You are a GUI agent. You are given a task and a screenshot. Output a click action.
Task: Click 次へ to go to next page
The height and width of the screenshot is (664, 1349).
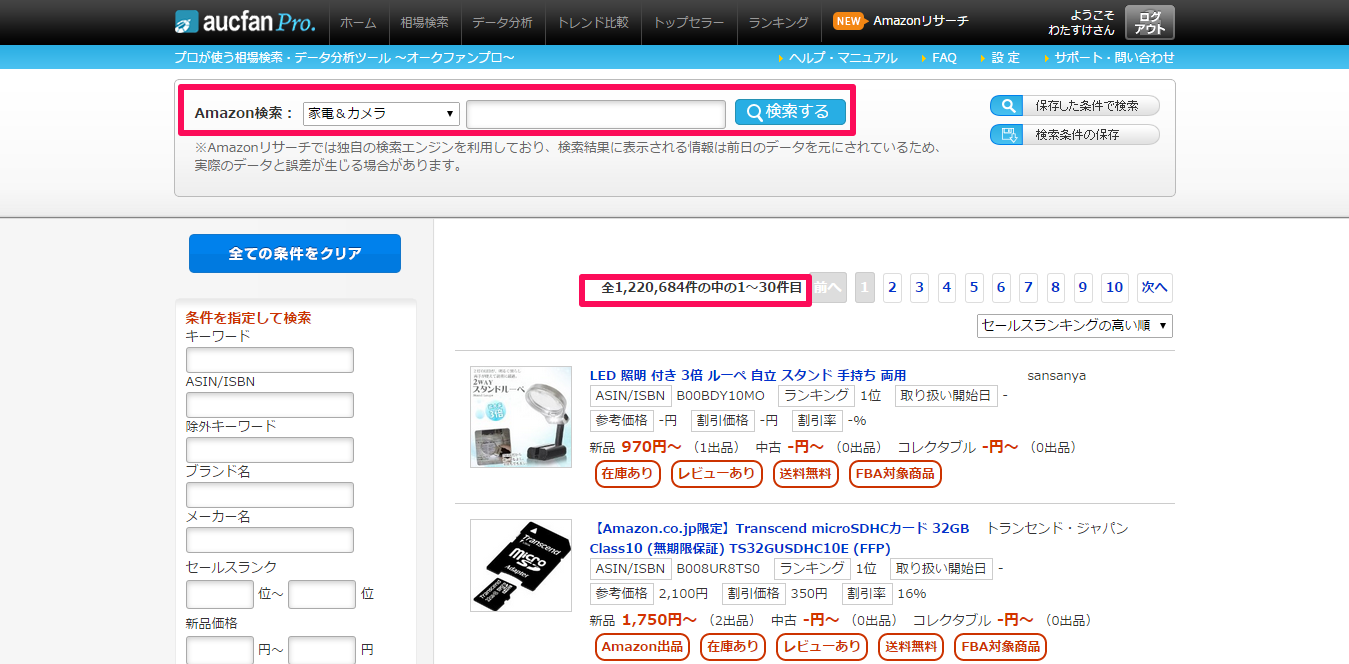(x=1154, y=288)
